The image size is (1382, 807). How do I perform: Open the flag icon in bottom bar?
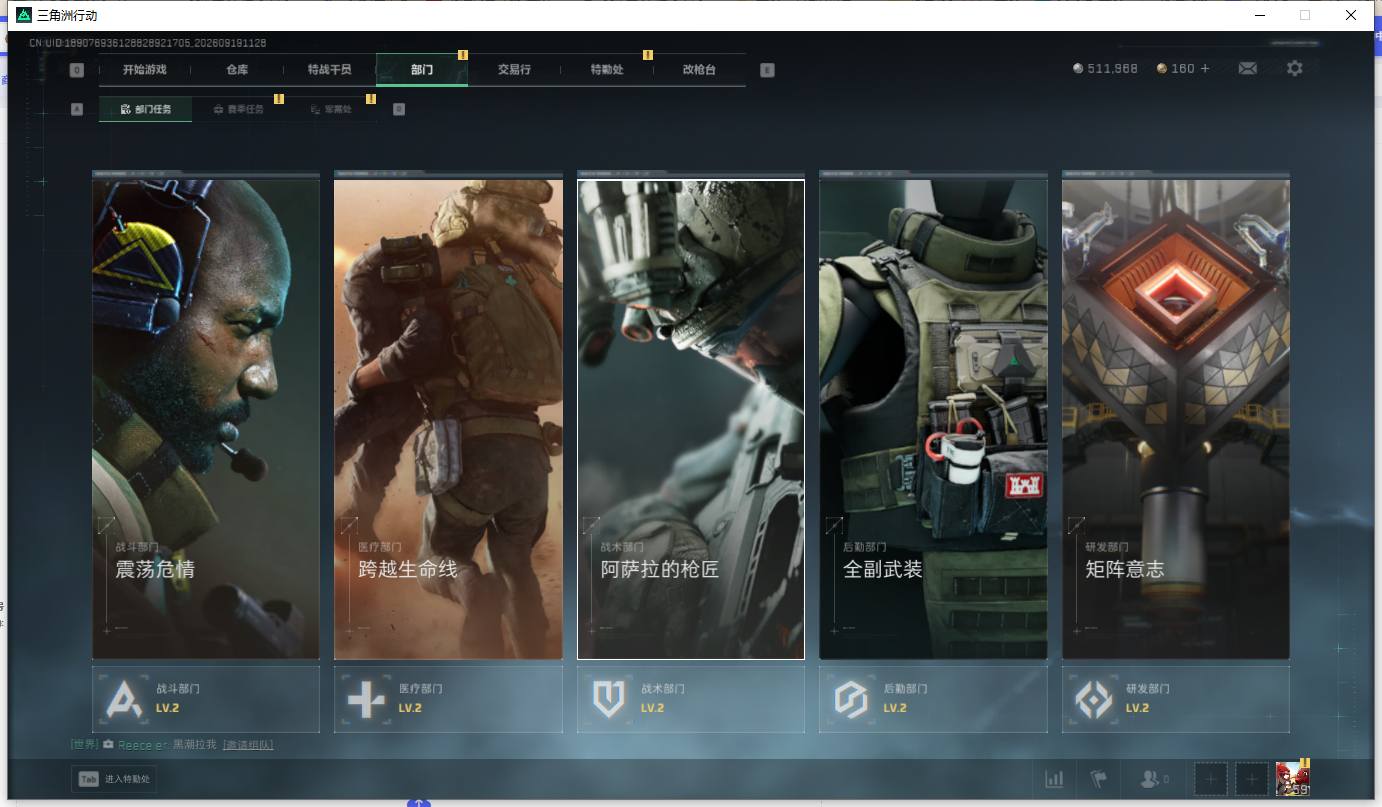[1099, 779]
